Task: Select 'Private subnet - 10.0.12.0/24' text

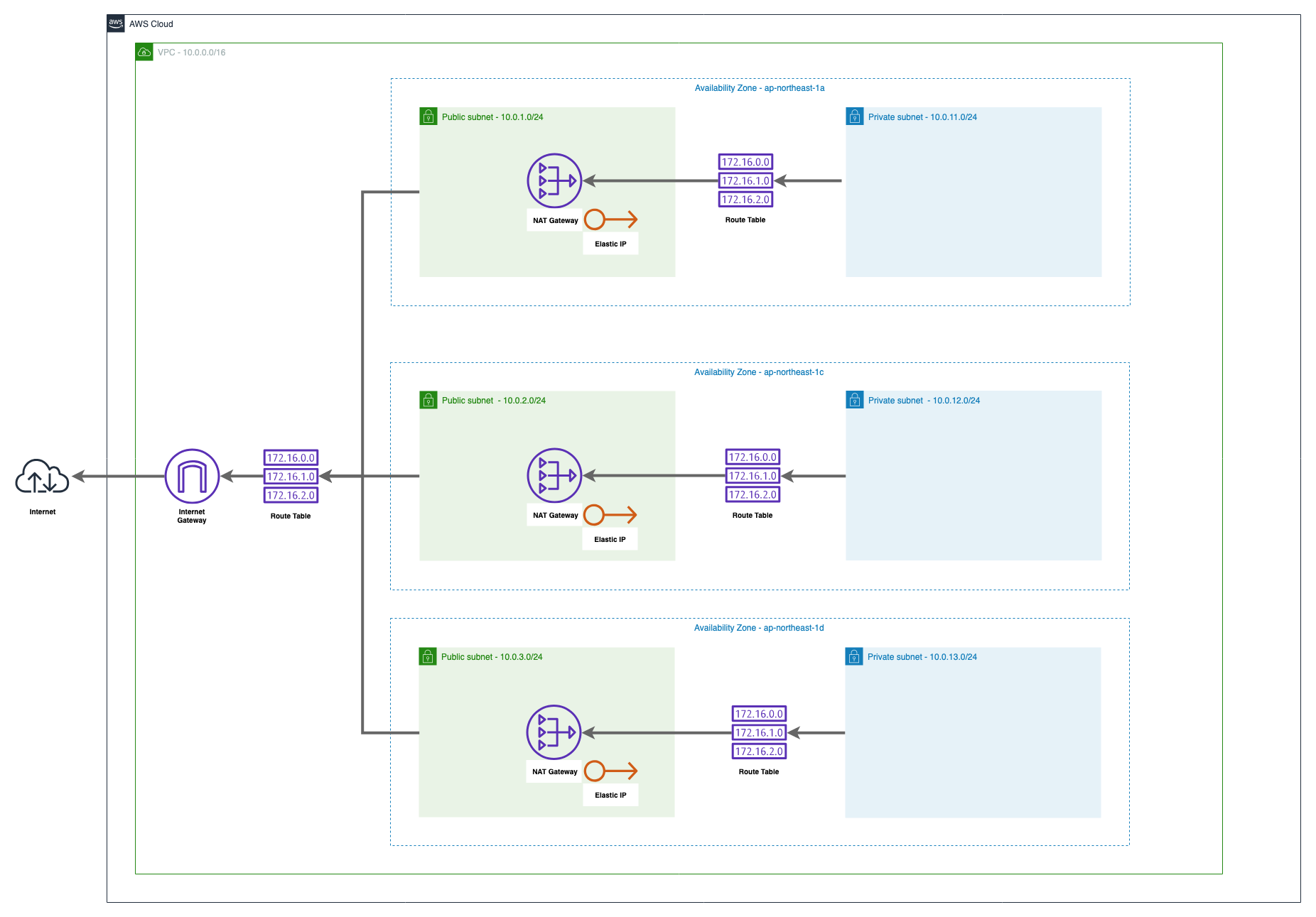Action: point(924,401)
